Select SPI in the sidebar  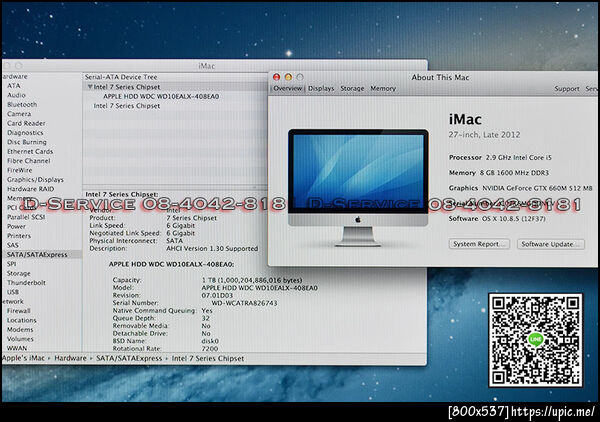click(x=11, y=264)
